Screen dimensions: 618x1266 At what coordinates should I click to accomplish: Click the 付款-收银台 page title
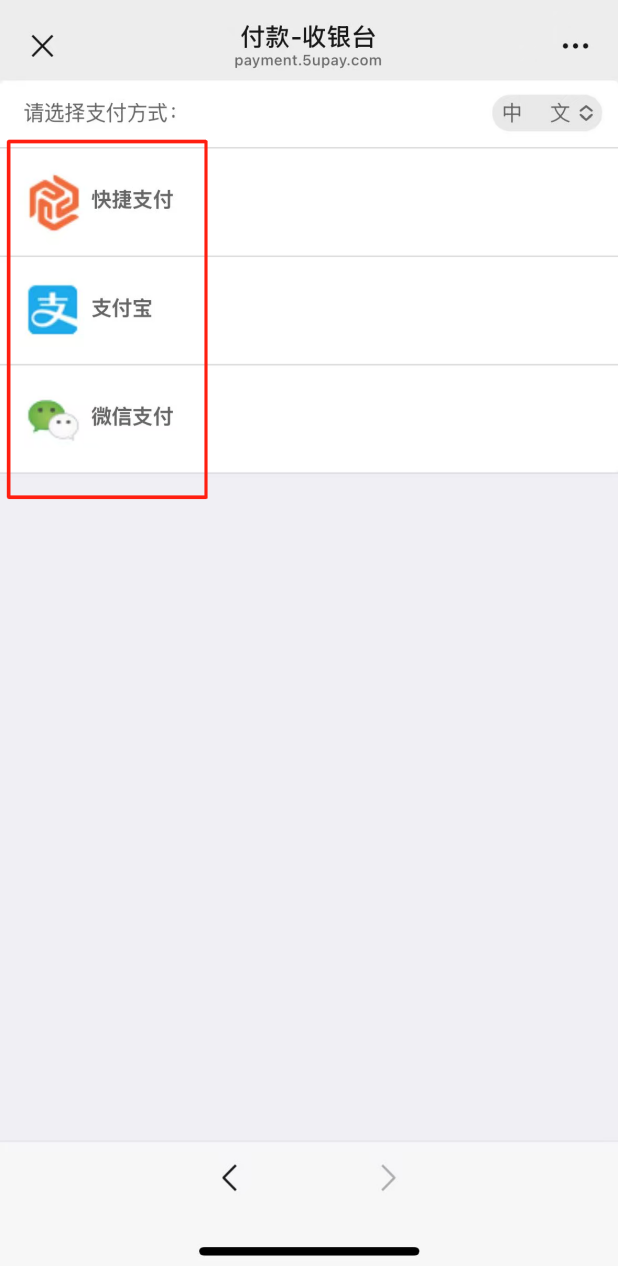(x=308, y=37)
